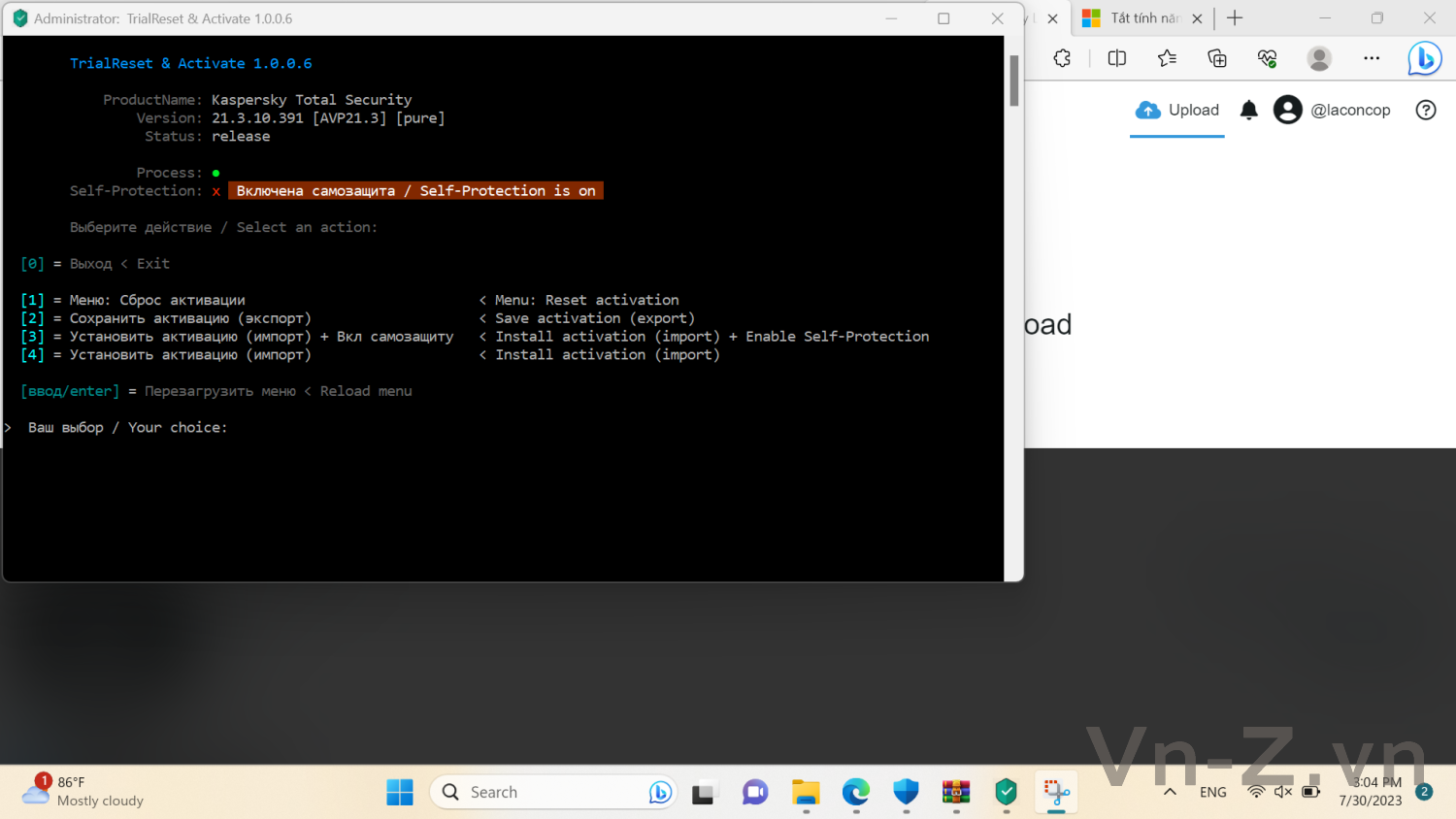Viewport: 1456px width, 819px height.
Task: Open the Edge Extensions puzzle icon
Action: coord(1062,58)
